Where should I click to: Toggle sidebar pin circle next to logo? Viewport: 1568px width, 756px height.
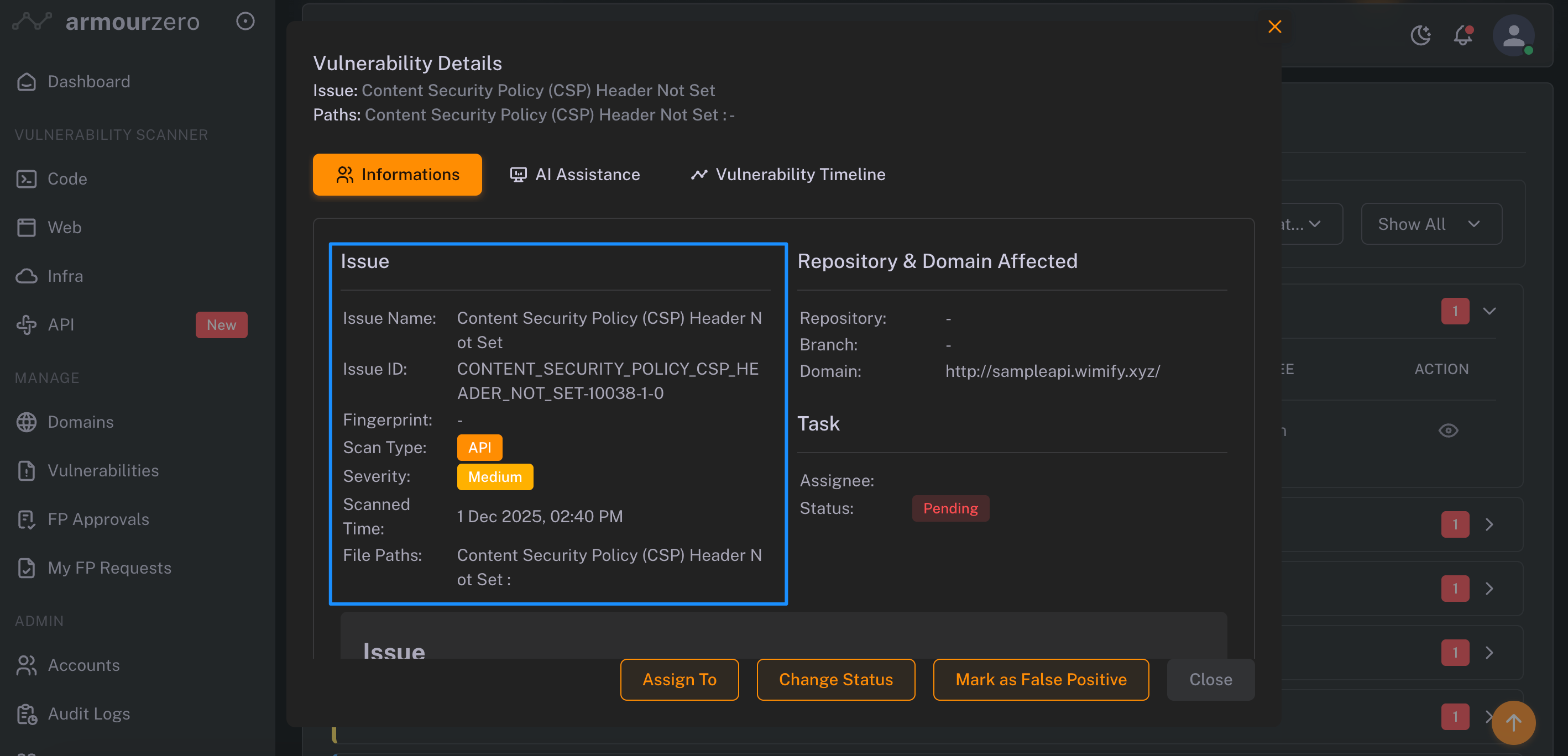245,22
